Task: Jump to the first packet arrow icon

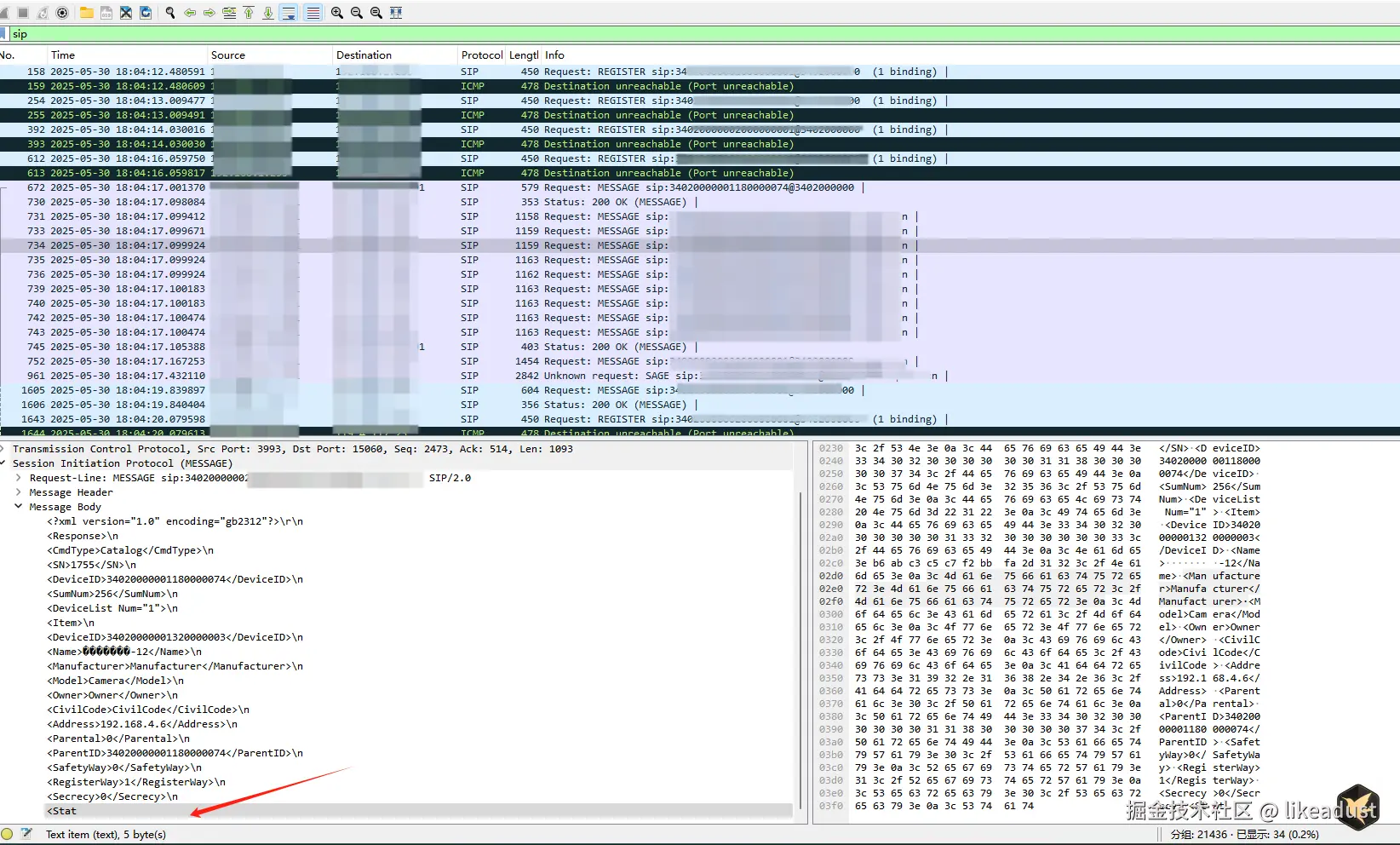Action: point(249,13)
